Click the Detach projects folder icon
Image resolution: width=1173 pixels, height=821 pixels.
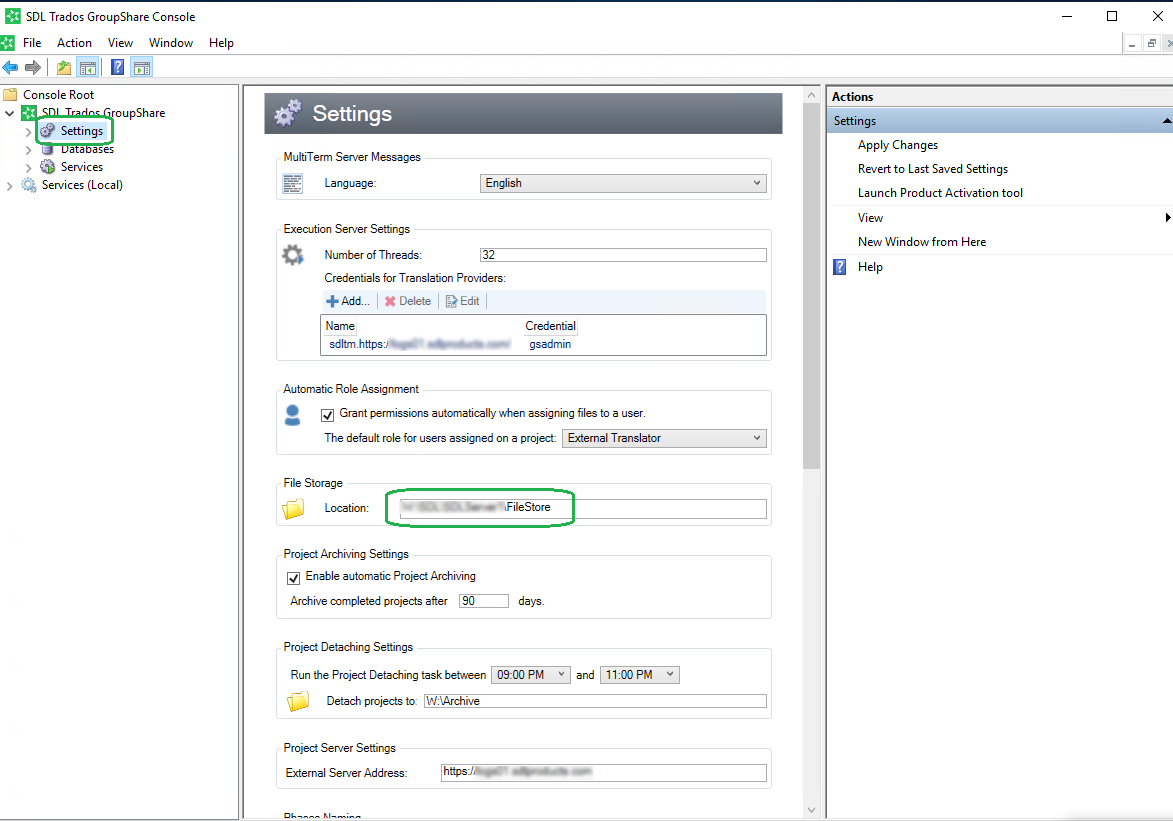coord(298,701)
